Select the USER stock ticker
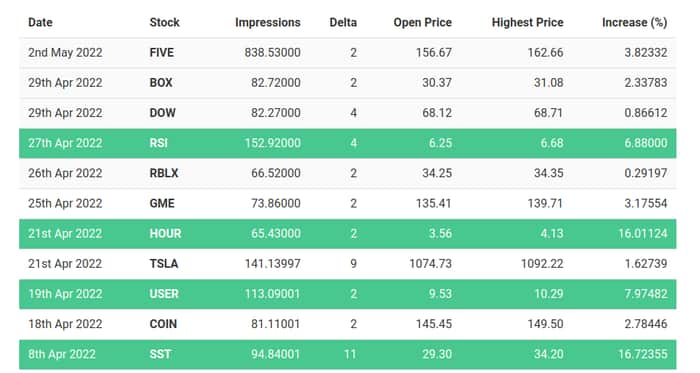This screenshot has width=700, height=373. coord(164,294)
